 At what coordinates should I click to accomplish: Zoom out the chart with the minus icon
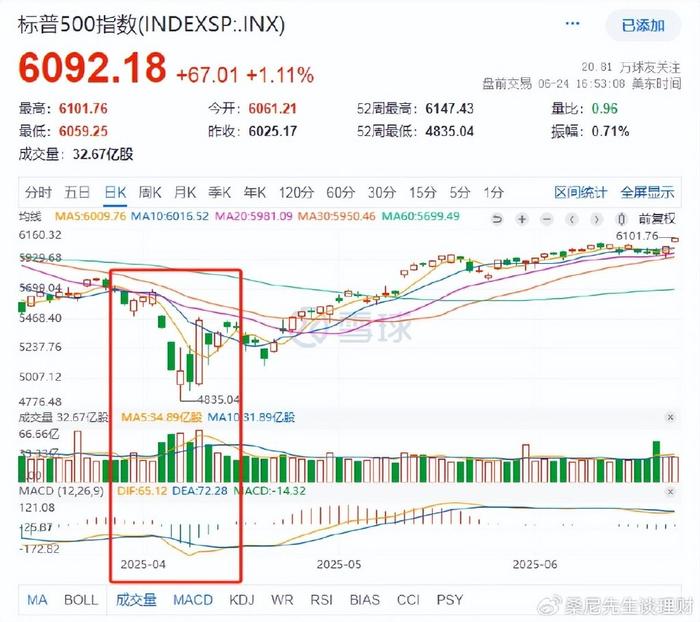click(x=547, y=219)
